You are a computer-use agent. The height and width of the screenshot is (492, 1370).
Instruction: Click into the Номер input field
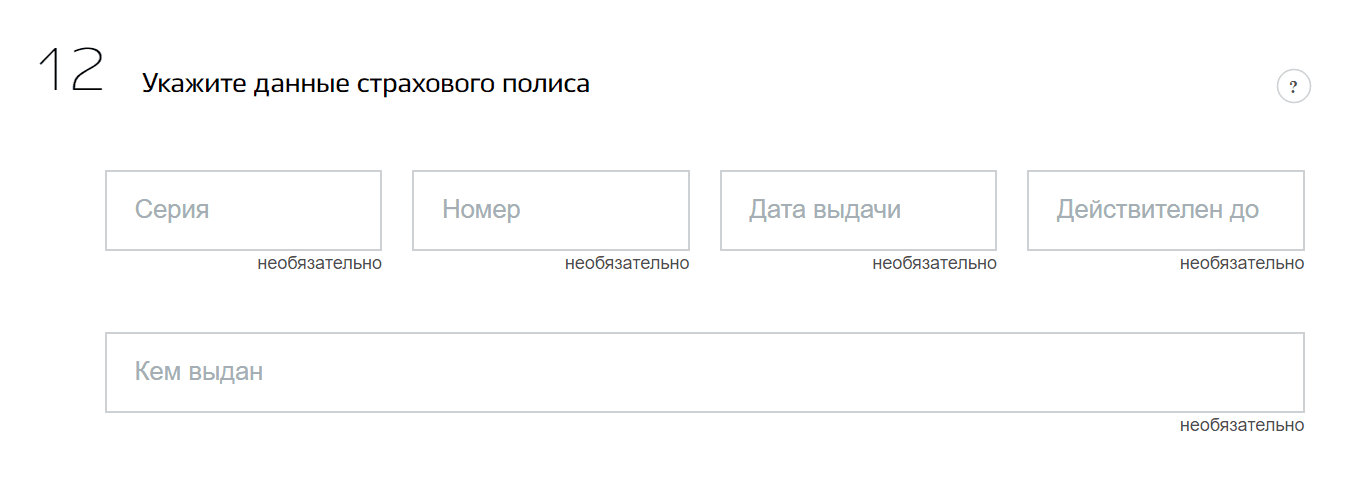[x=550, y=210]
